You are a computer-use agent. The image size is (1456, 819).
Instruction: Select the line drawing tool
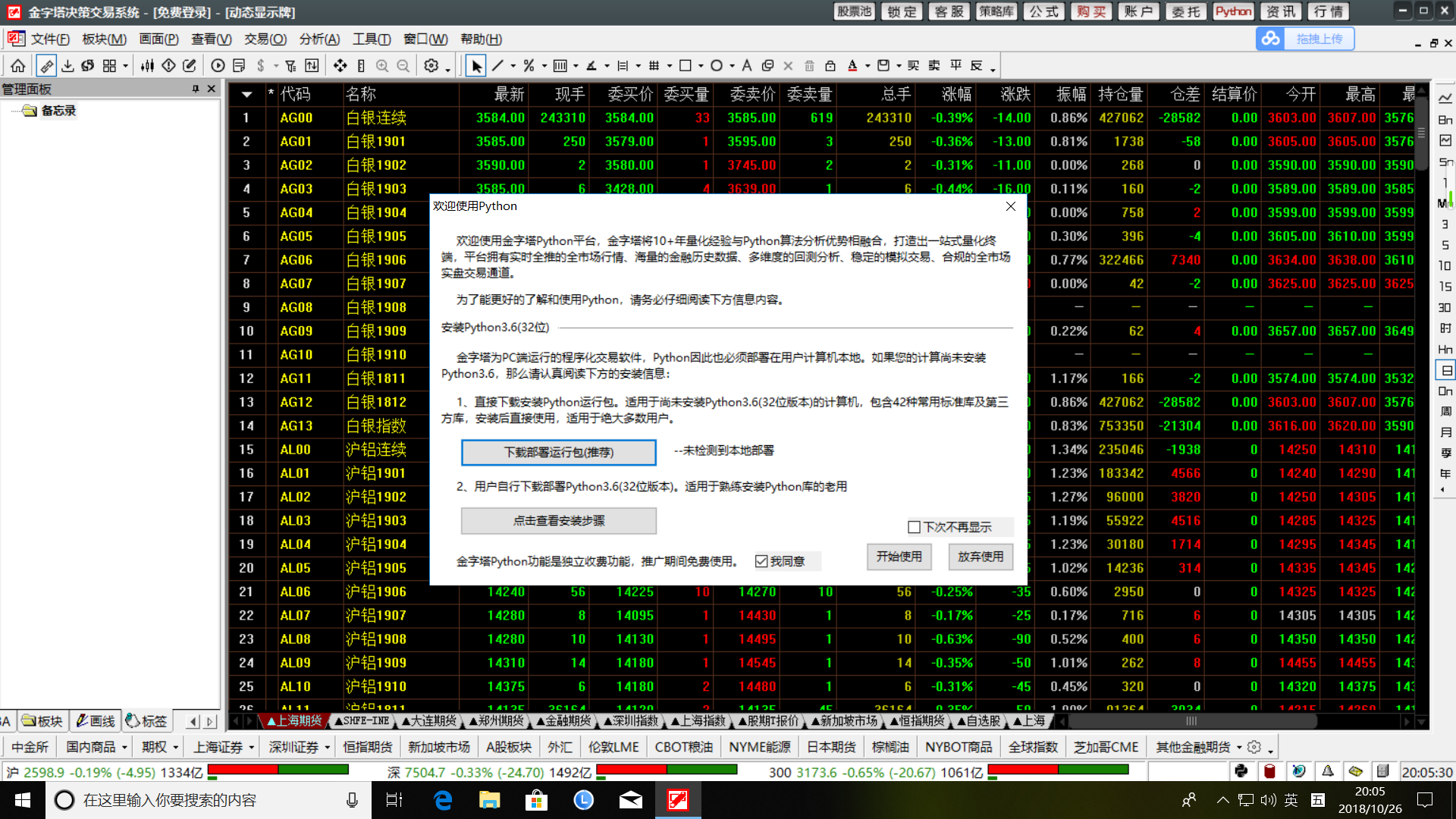coord(497,66)
